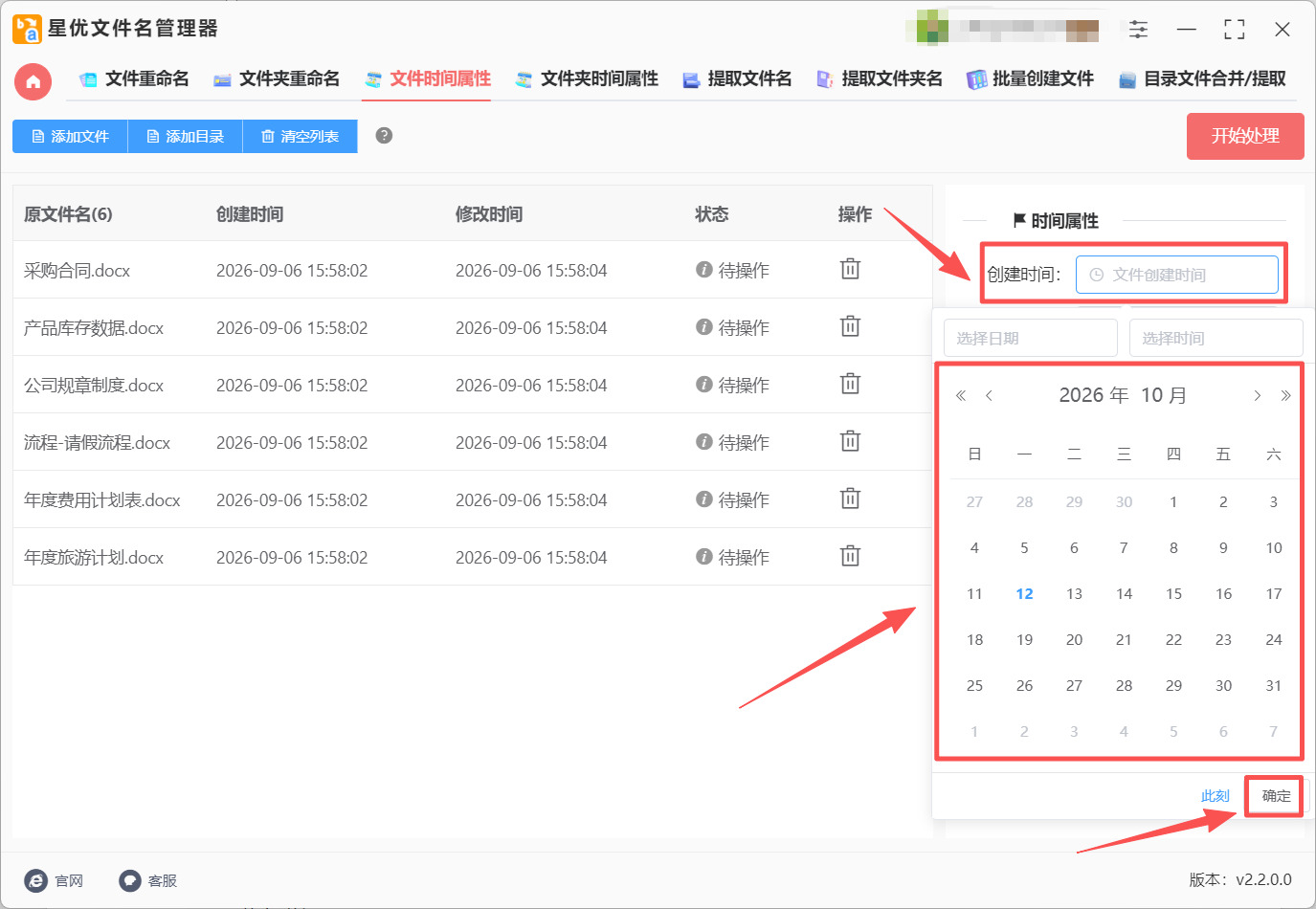Open the 官网 browser icon
This screenshot has width=1316, height=909.
point(35,880)
